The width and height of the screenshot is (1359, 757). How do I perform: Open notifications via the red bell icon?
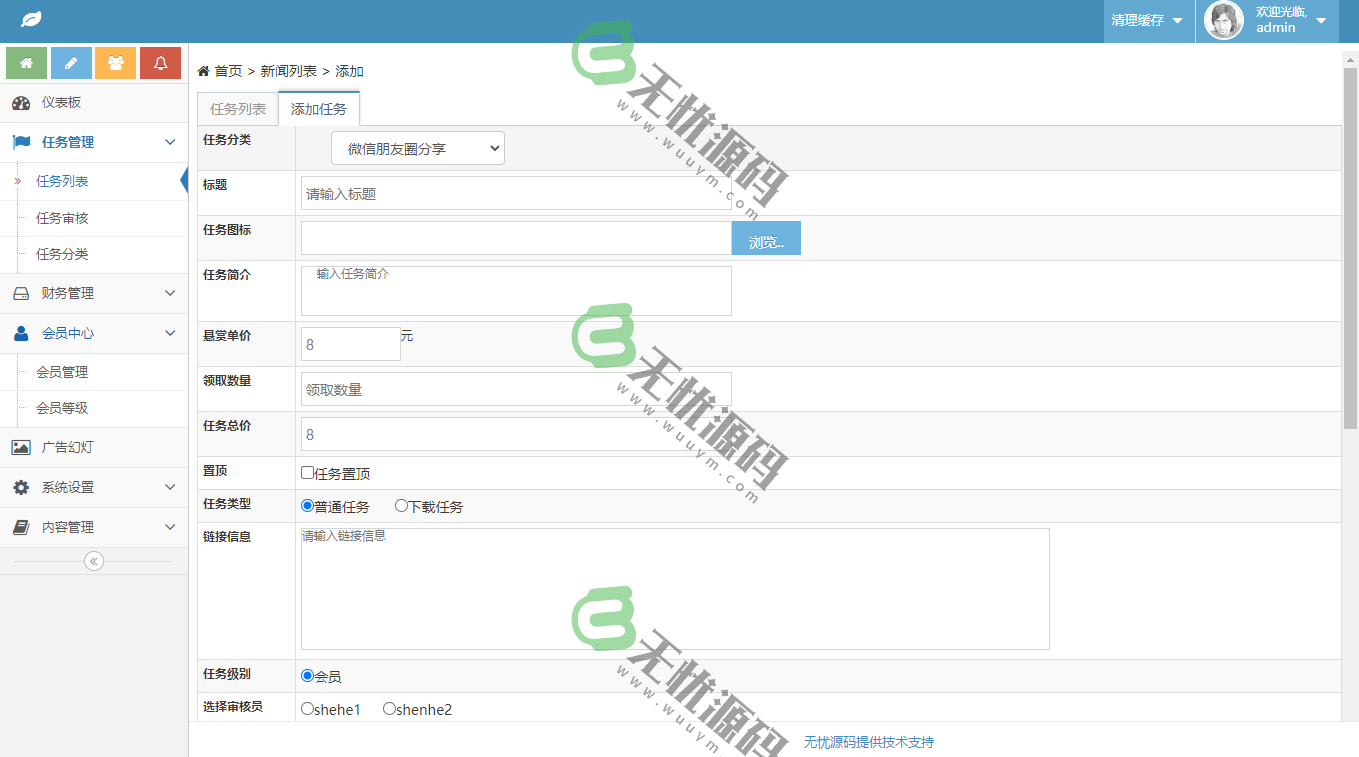[160, 62]
